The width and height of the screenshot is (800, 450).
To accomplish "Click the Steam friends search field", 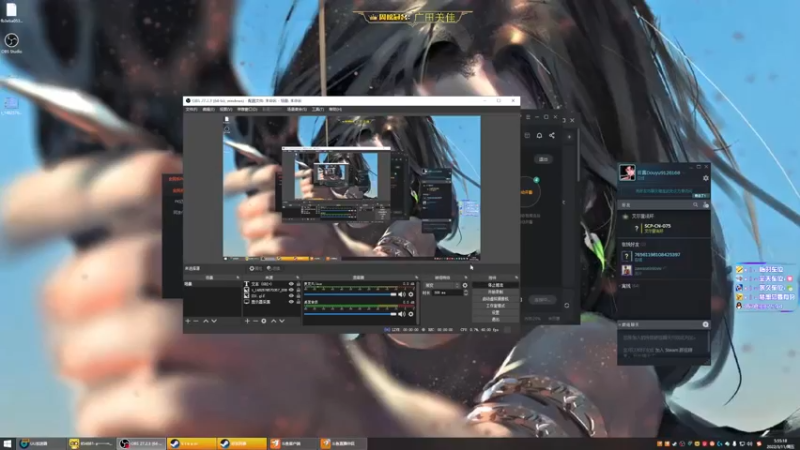I will [x=656, y=205].
